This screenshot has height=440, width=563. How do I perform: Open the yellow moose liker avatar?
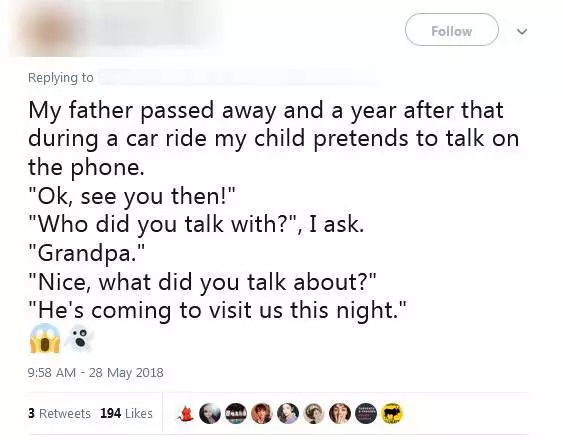(x=392, y=413)
